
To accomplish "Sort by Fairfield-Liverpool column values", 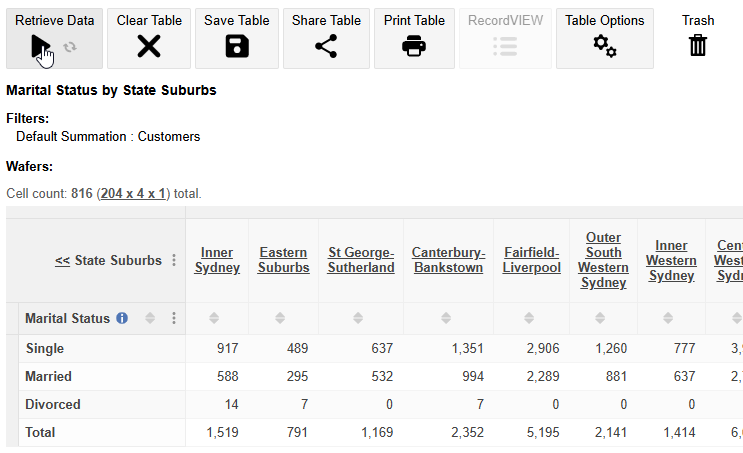I will pyautogui.click(x=531, y=318).
